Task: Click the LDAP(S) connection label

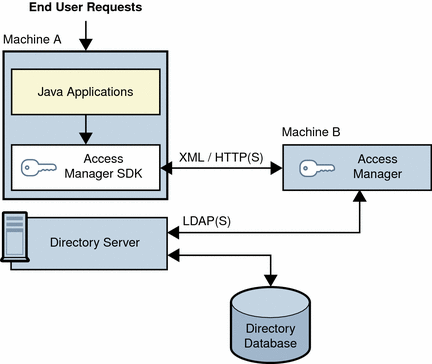Action: pos(207,221)
